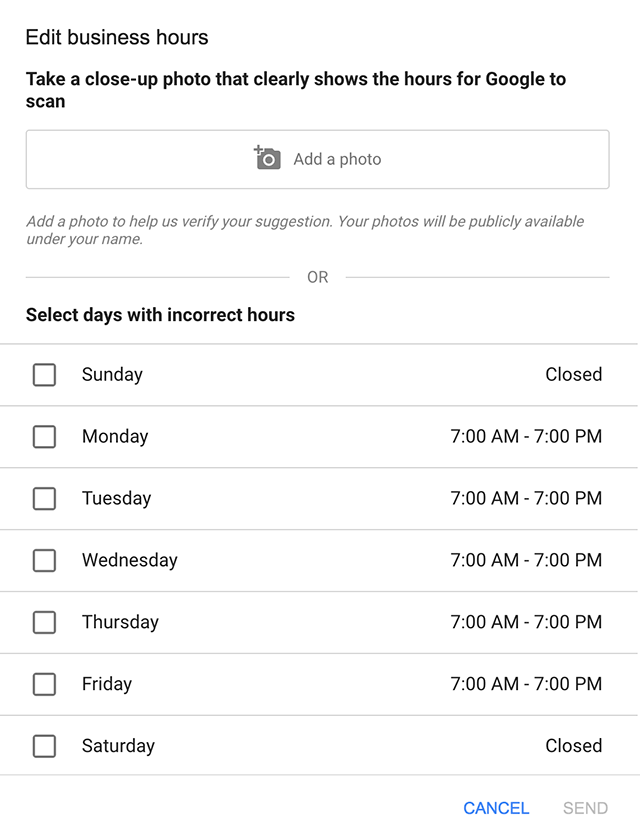Viewport: 640px width, 835px height.
Task: Select the Tuesday checkbox
Action: click(x=44, y=498)
